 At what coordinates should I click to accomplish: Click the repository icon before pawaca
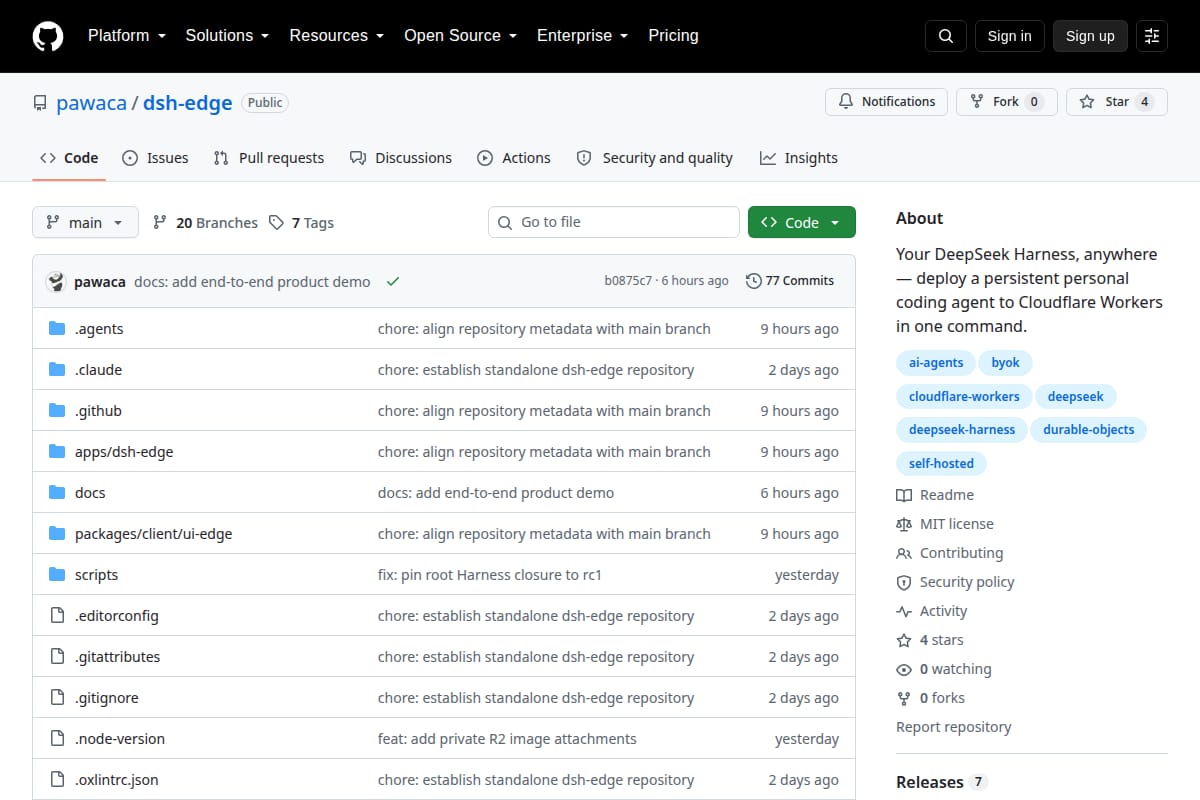coord(40,103)
